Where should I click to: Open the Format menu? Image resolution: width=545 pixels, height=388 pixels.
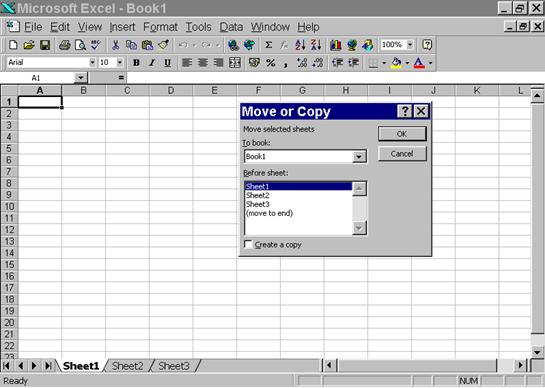tap(160, 27)
